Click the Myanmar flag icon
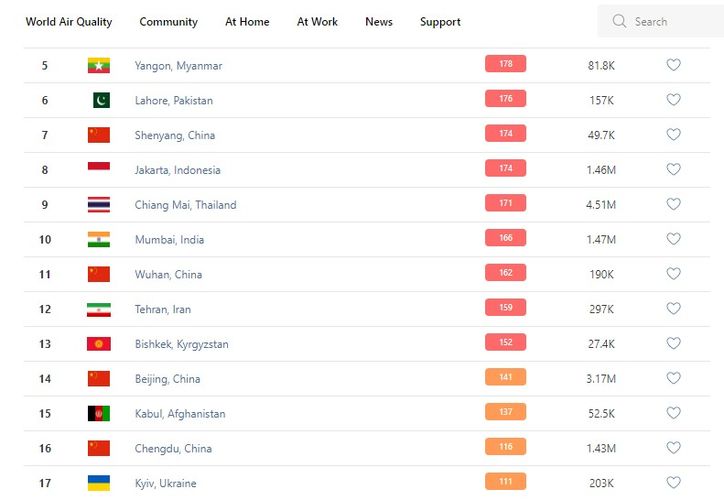Screen dimensions: 724x500 pos(98,66)
